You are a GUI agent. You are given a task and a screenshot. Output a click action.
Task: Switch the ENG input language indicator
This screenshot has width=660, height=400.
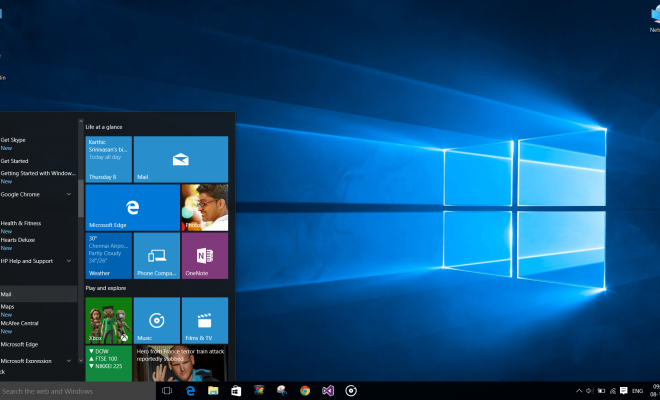637,391
